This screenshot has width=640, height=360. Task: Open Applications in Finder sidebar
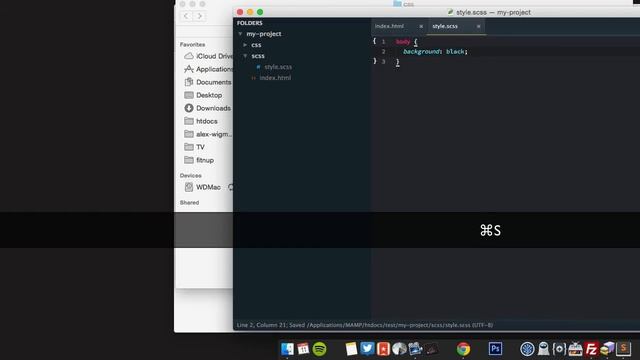208,69
